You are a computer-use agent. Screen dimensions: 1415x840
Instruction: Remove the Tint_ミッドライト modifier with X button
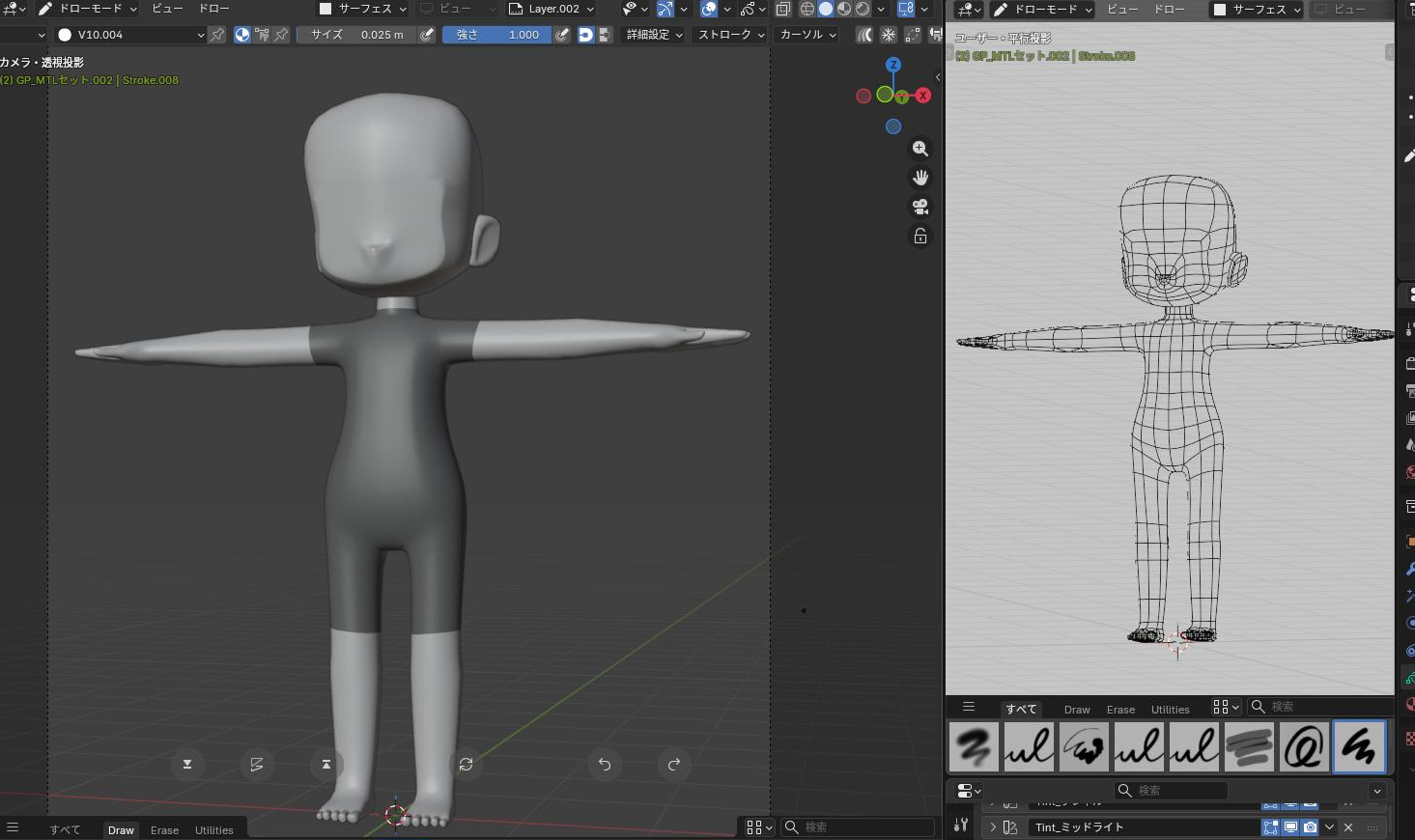coord(1348,827)
